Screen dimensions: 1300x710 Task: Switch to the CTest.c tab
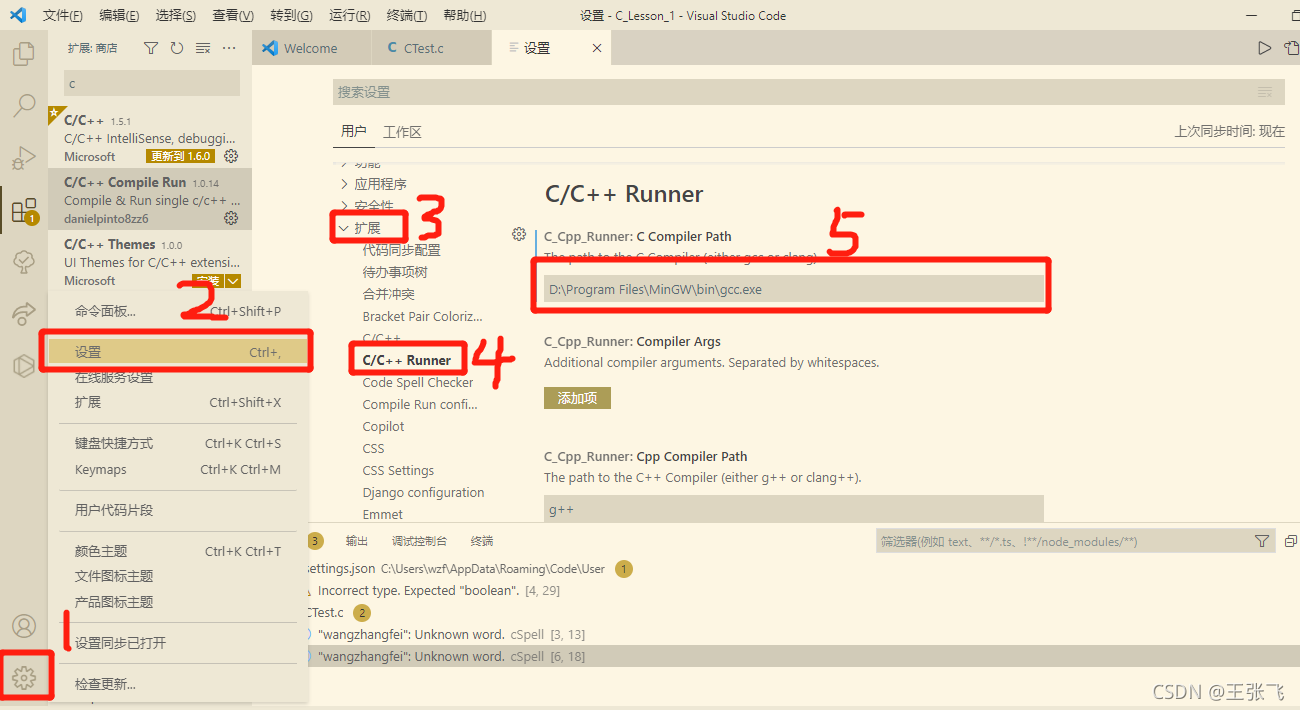tap(431, 48)
